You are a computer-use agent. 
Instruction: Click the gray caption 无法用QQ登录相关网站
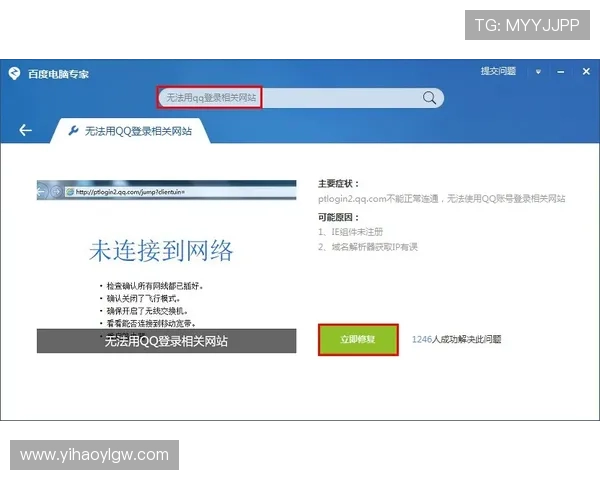(166, 341)
